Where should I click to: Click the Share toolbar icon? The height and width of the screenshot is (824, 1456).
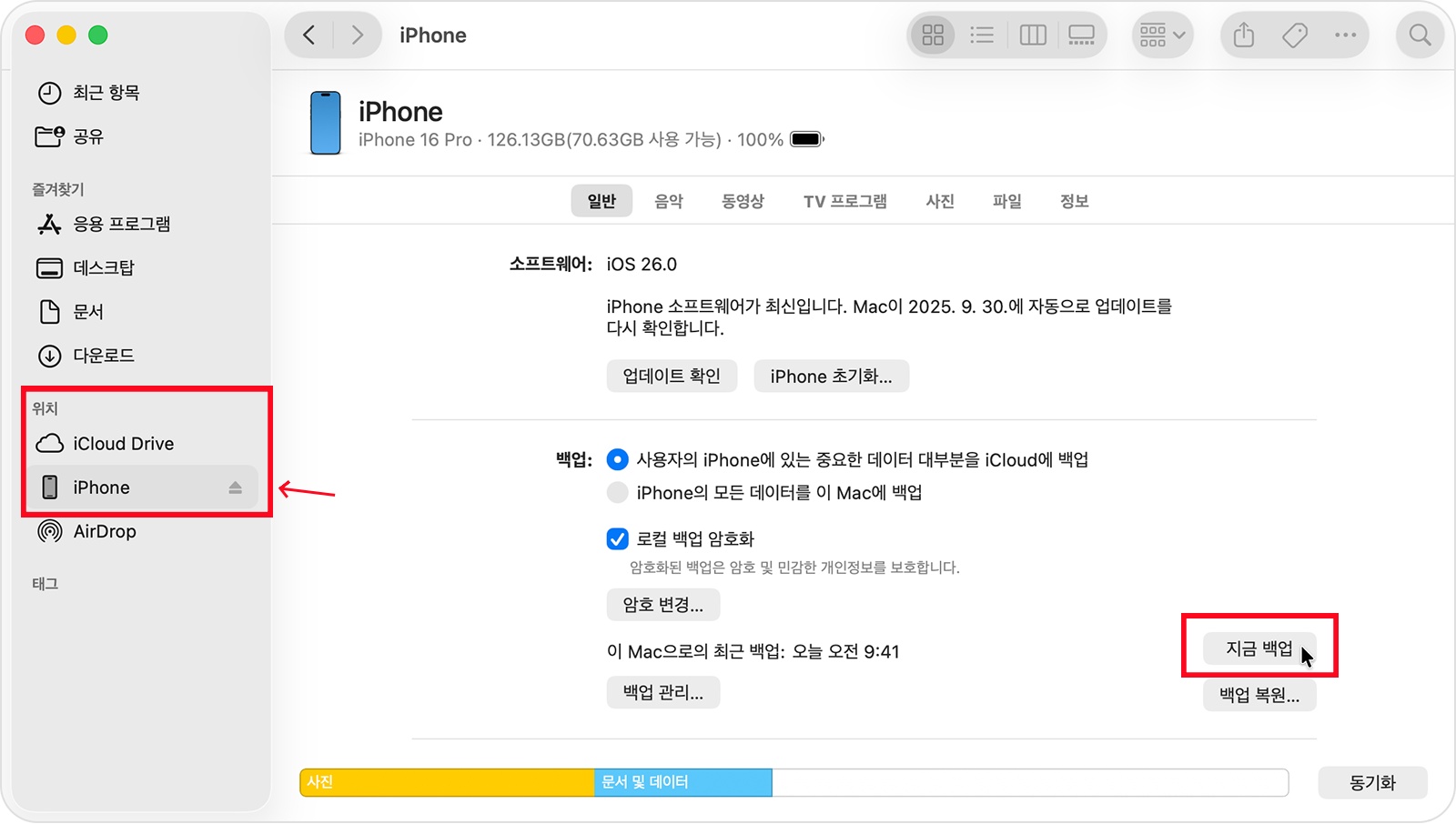click(x=1244, y=35)
